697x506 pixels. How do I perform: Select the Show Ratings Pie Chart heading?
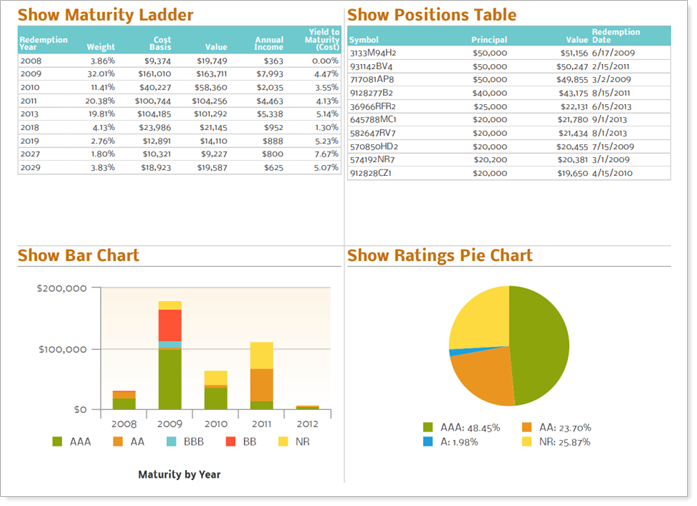[439, 256]
